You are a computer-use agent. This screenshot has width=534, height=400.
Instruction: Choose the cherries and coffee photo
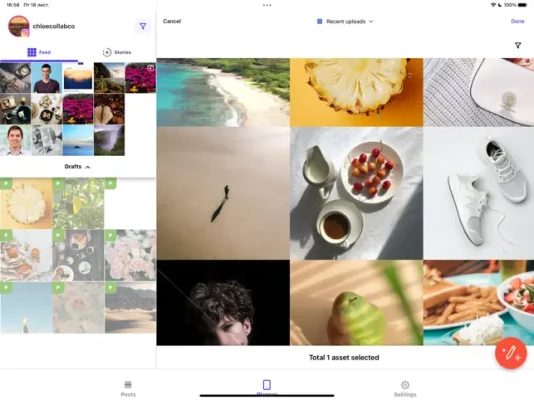356,193
